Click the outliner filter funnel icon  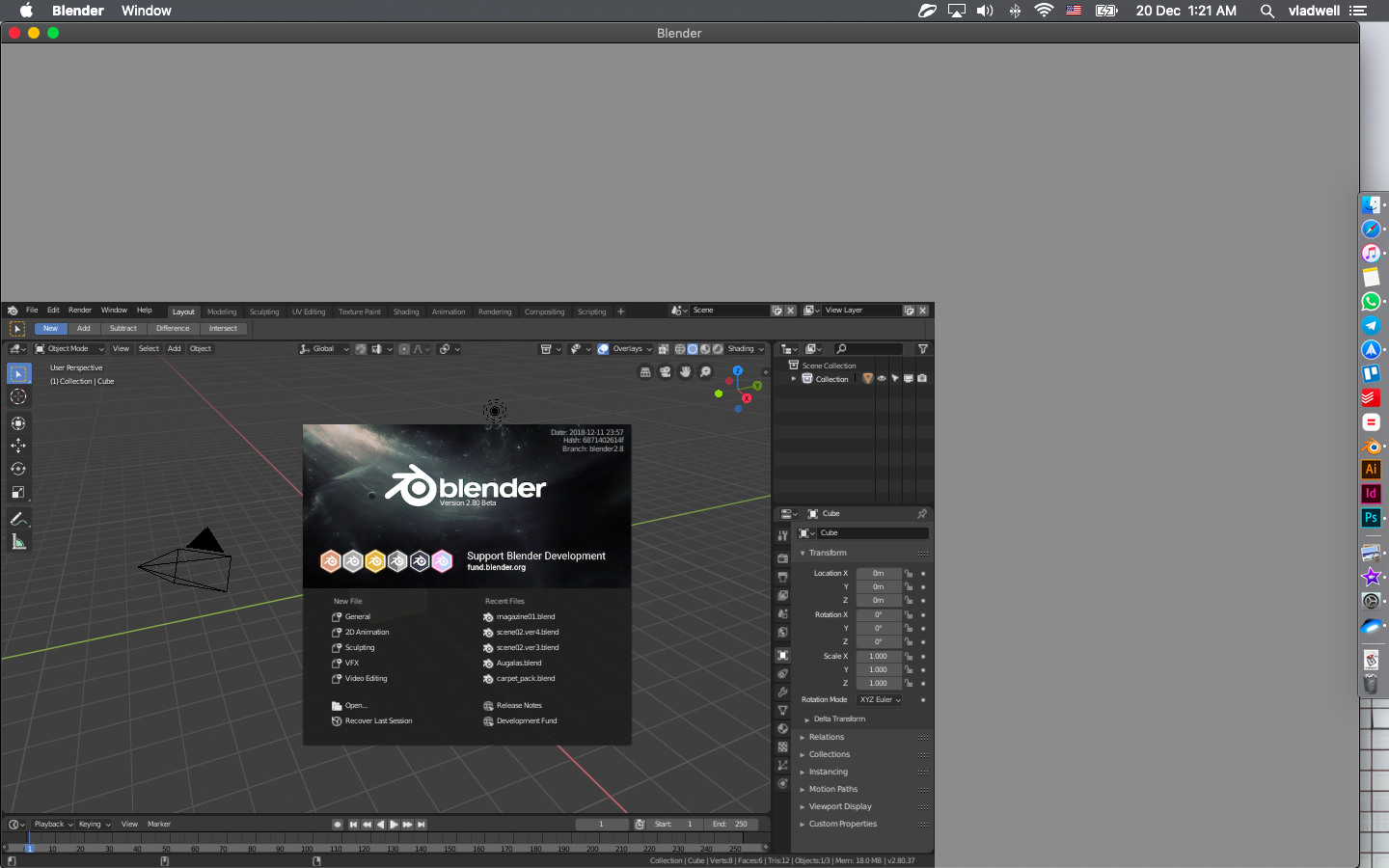coord(923,349)
